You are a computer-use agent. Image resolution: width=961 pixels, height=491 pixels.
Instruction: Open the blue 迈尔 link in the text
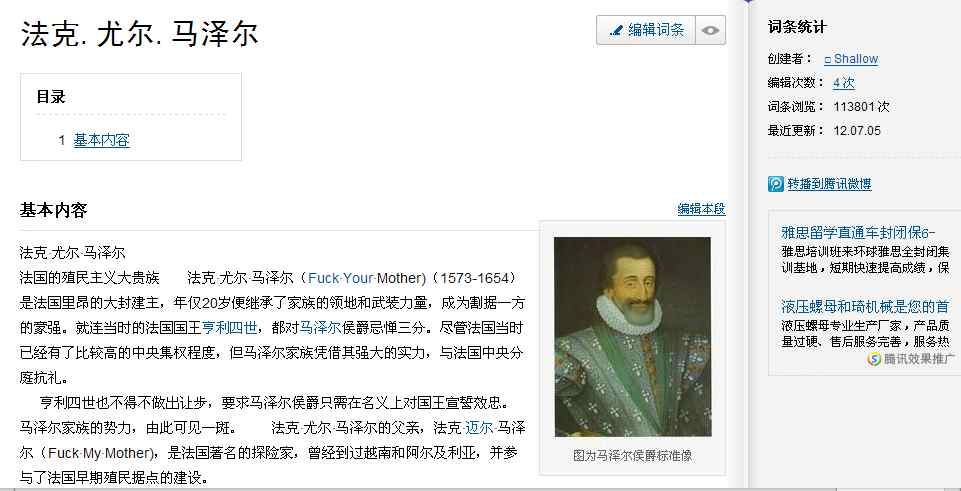coord(479,428)
